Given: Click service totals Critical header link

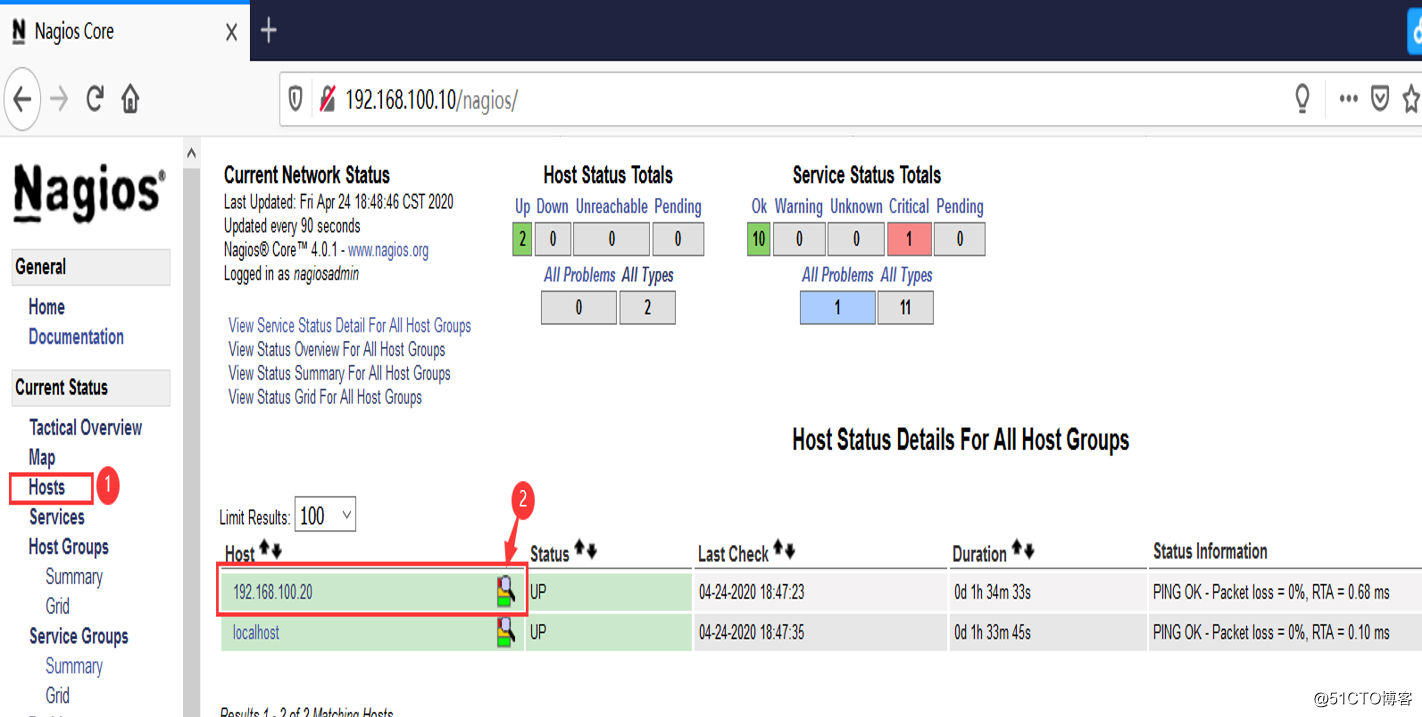Looking at the screenshot, I should point(909,207).
